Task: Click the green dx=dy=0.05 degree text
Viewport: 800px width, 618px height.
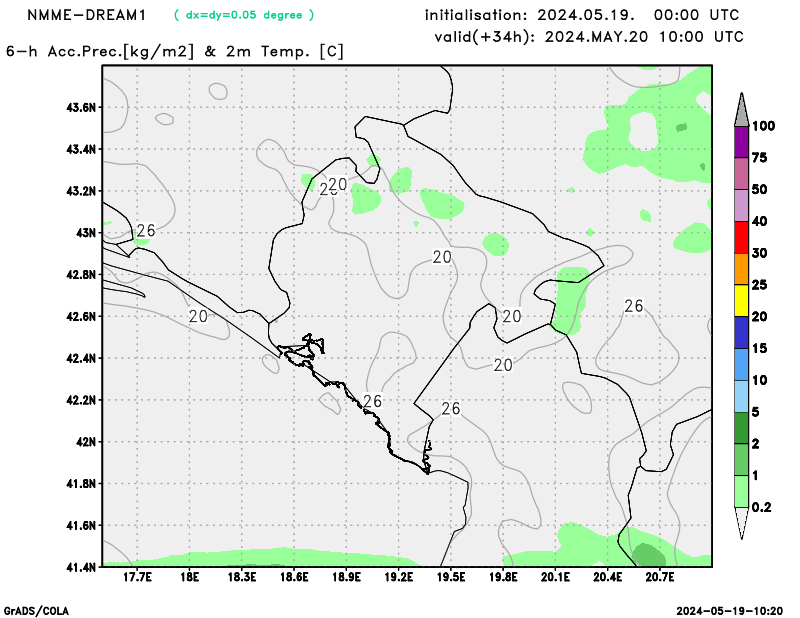Action: click(244, 15)
